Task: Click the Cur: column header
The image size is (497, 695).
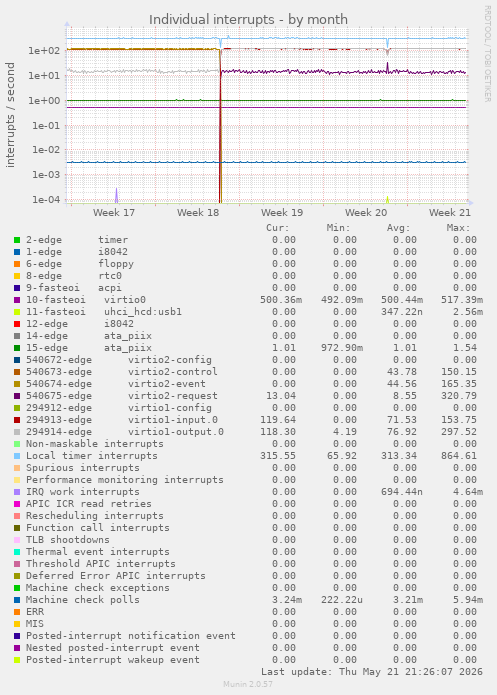Action: 278,228
